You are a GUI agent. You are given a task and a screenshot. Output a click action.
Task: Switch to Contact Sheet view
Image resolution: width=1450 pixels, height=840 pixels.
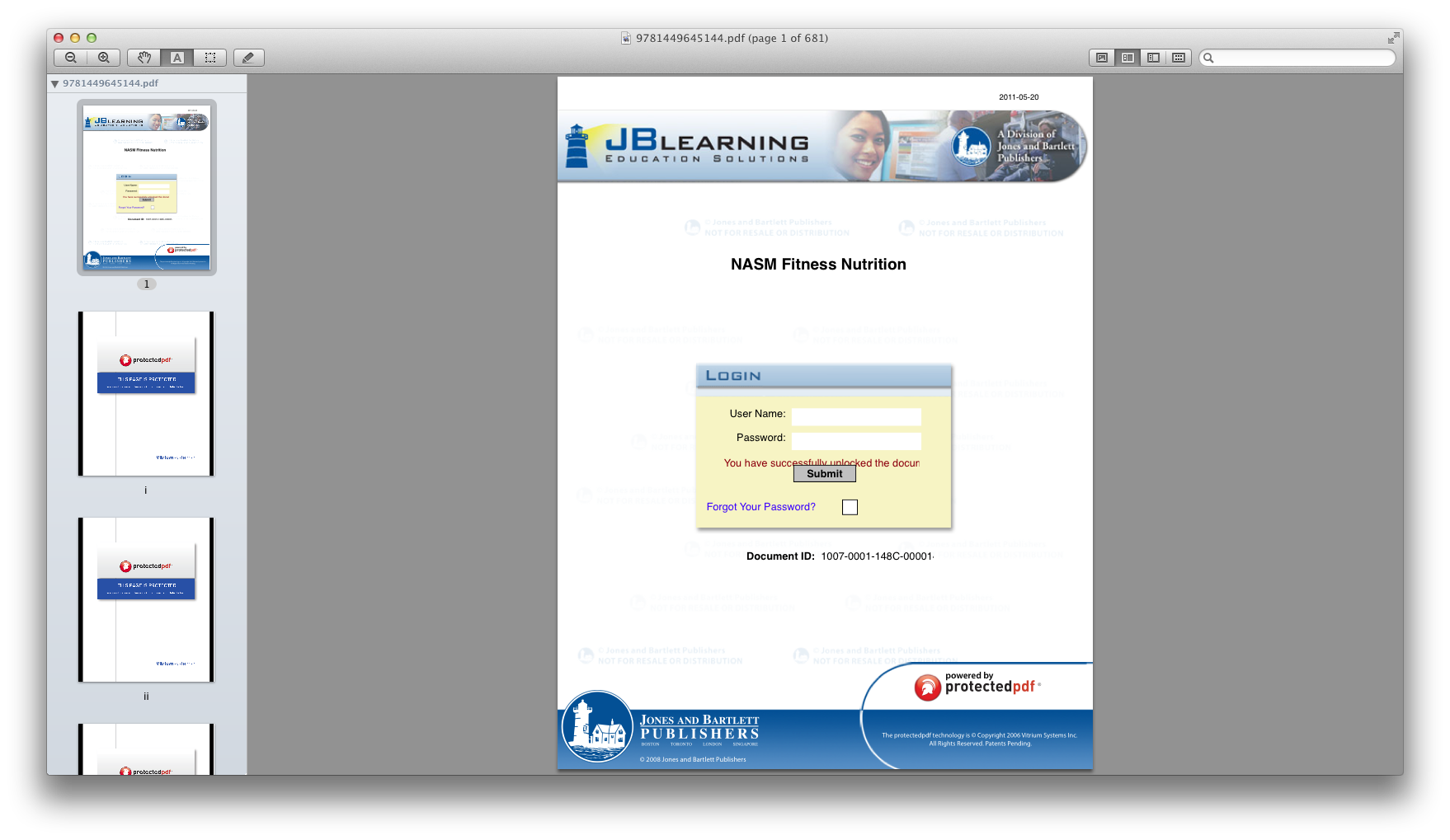[x=1179, y=58]
